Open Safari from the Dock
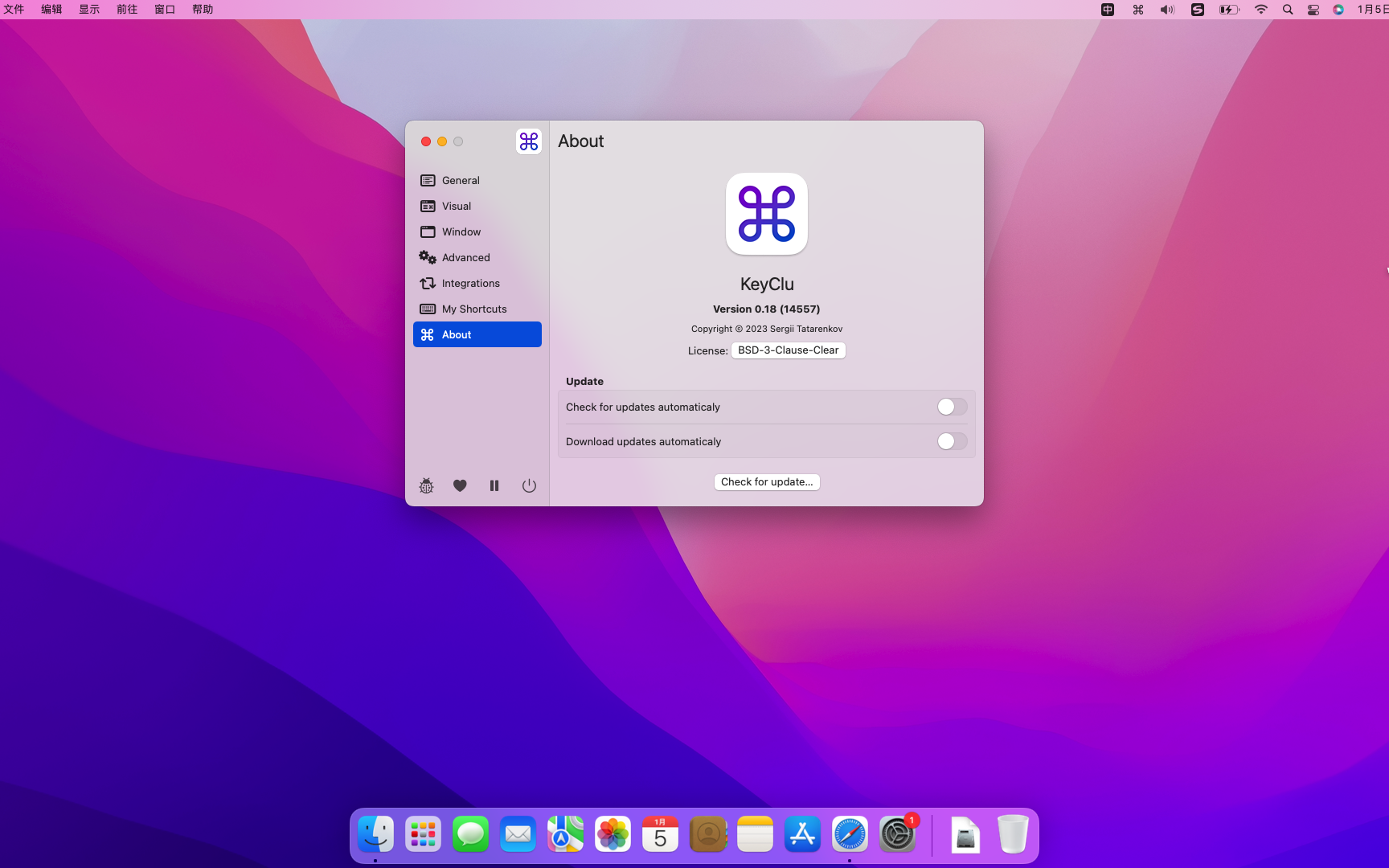Image resolution: width=1389 pixels, height=868 pixels. [850, 835]
